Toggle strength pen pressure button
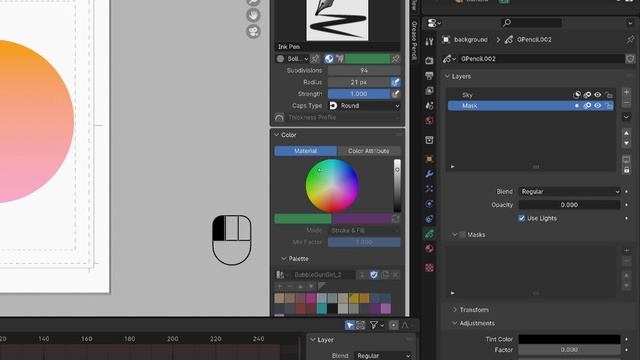Screen dimensions: 640x360 click(x=395, y=94)
